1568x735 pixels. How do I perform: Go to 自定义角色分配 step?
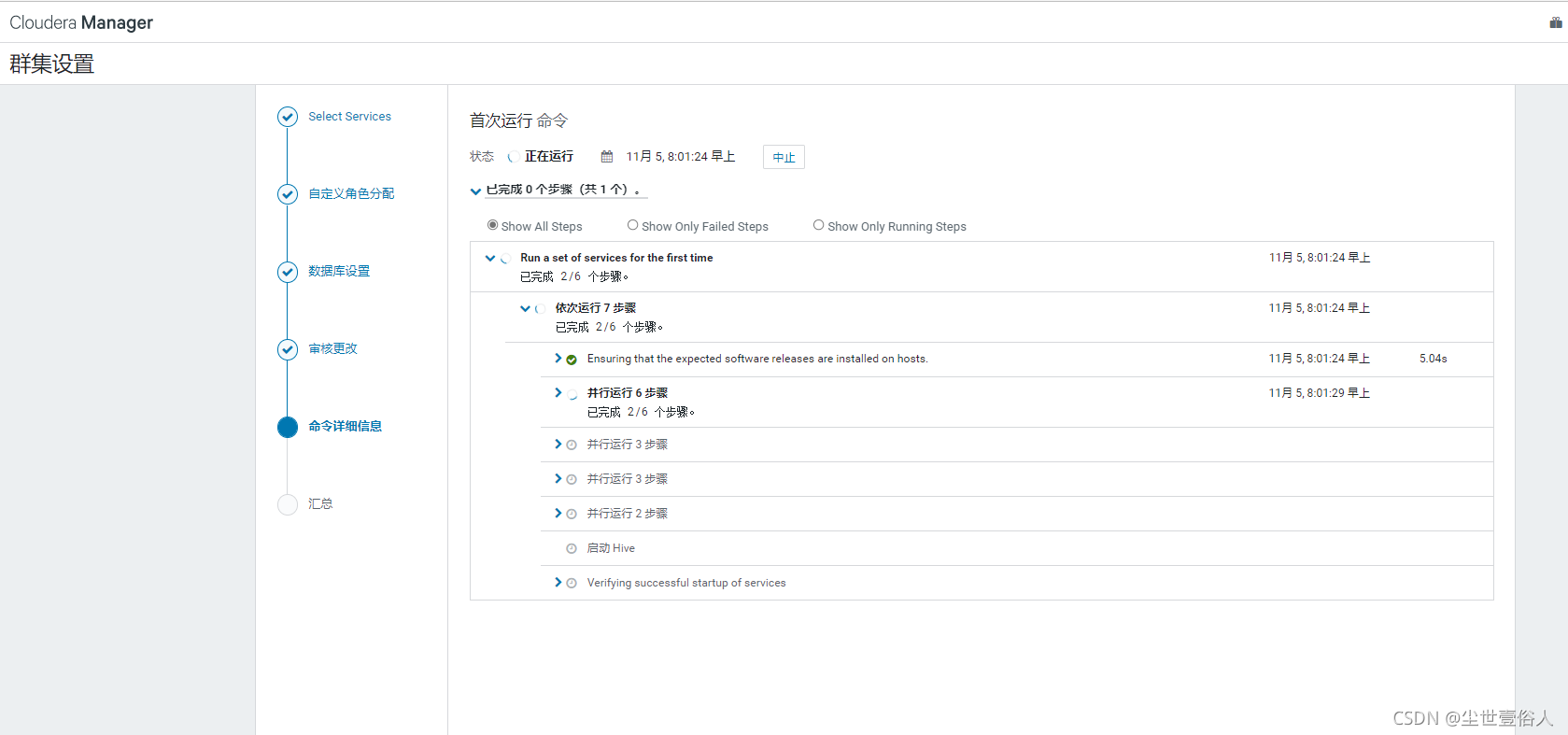351,194
